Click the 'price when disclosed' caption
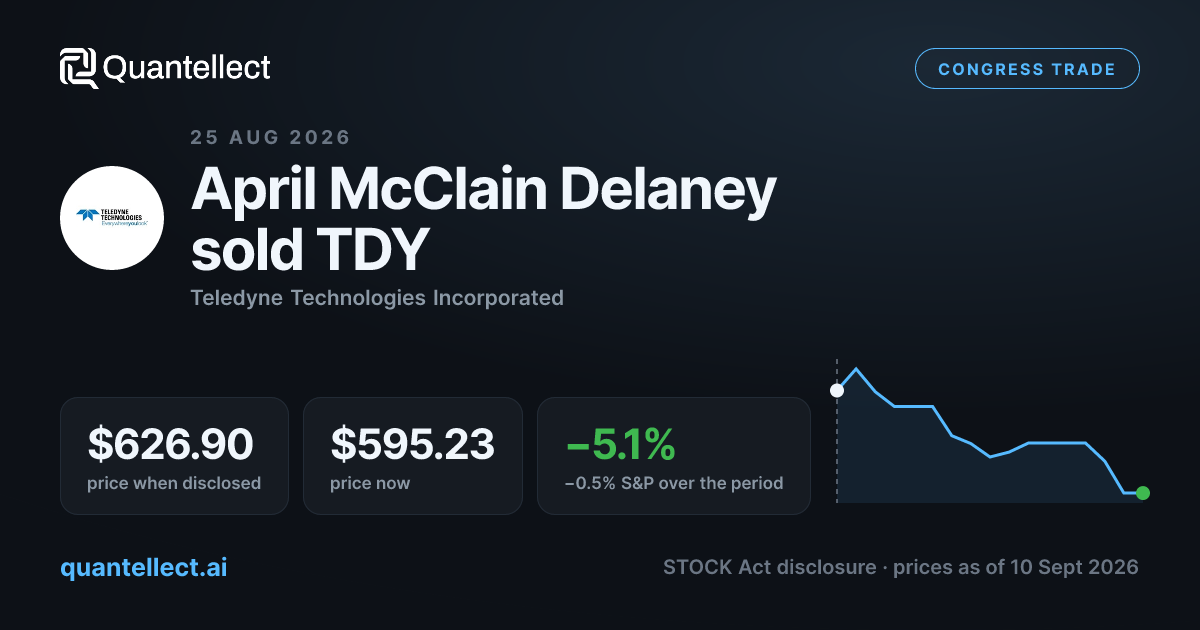 174,483
